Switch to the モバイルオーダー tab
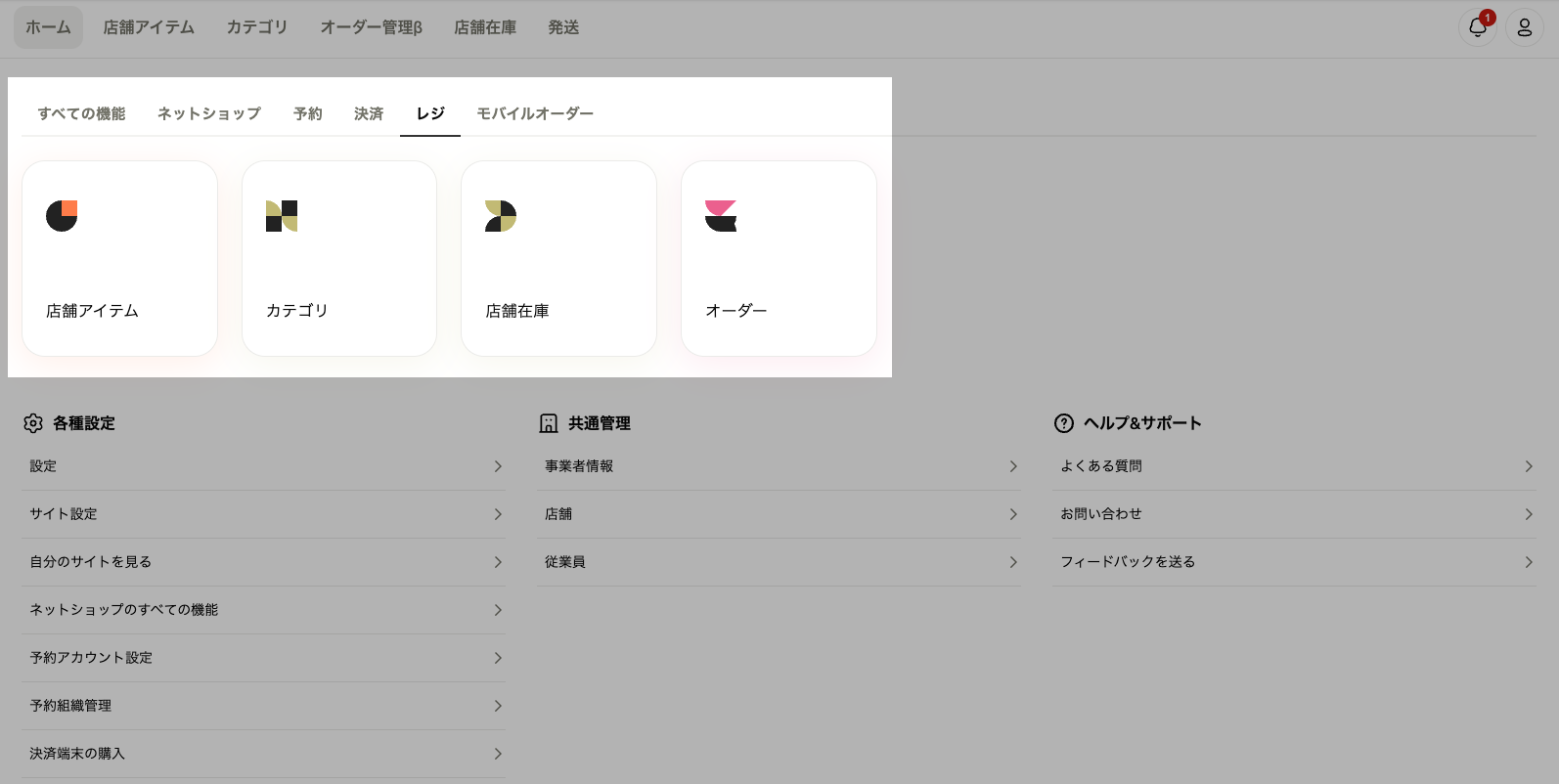The height and width of the screenshot is (784, 1559). pos(535,113)
